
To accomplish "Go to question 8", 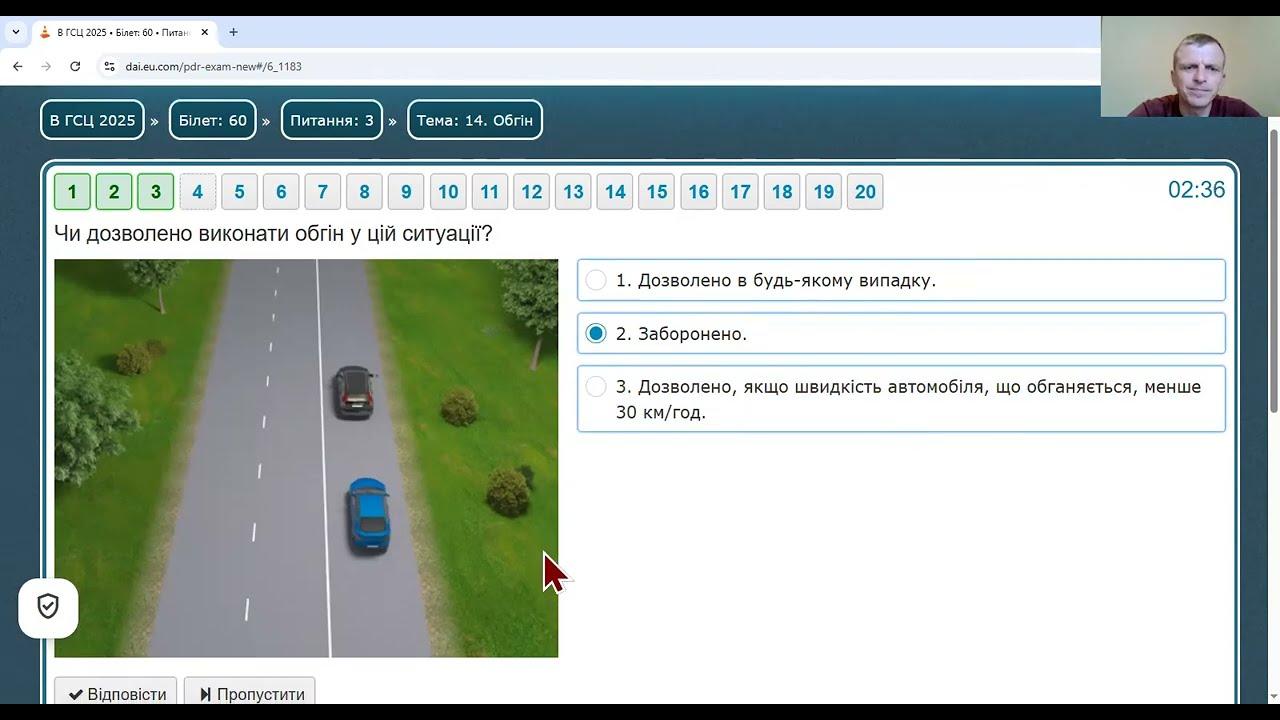I will 364,192.
